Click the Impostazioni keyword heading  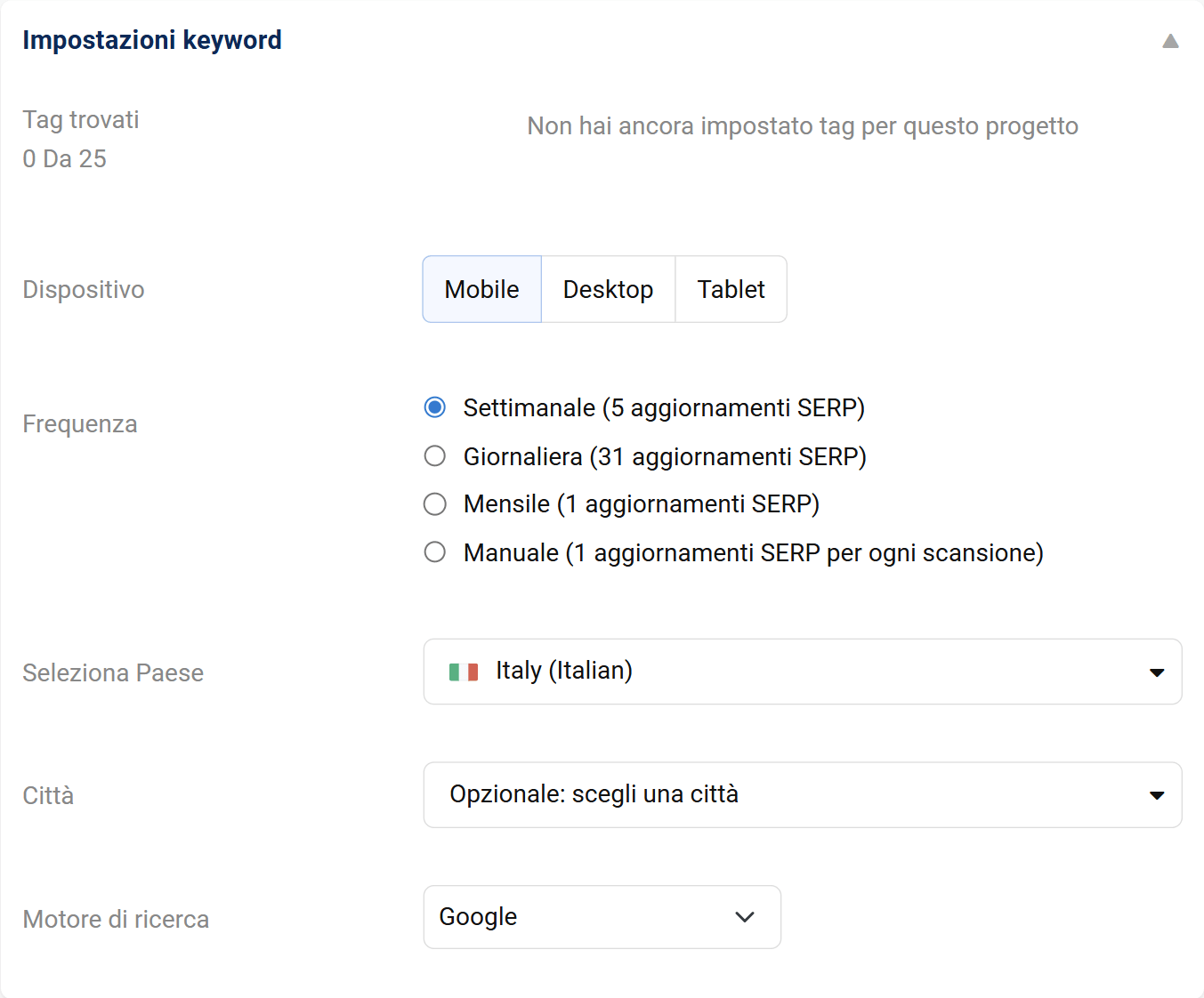pos(152,40)
